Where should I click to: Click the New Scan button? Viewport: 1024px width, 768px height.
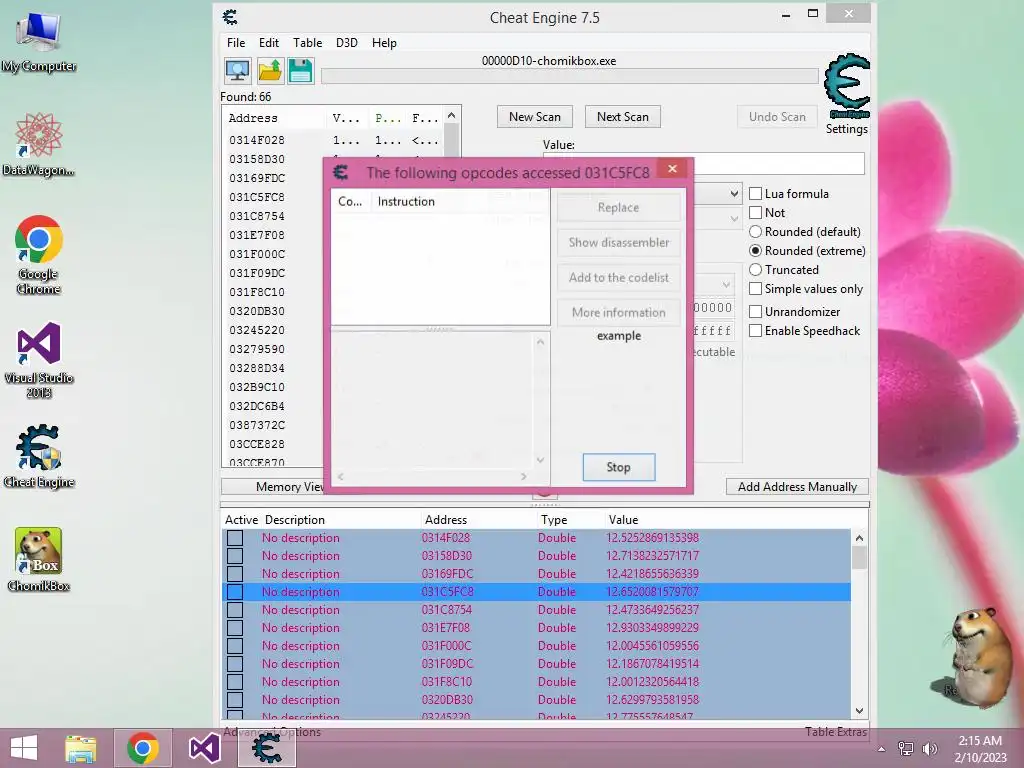coord(535,117)
